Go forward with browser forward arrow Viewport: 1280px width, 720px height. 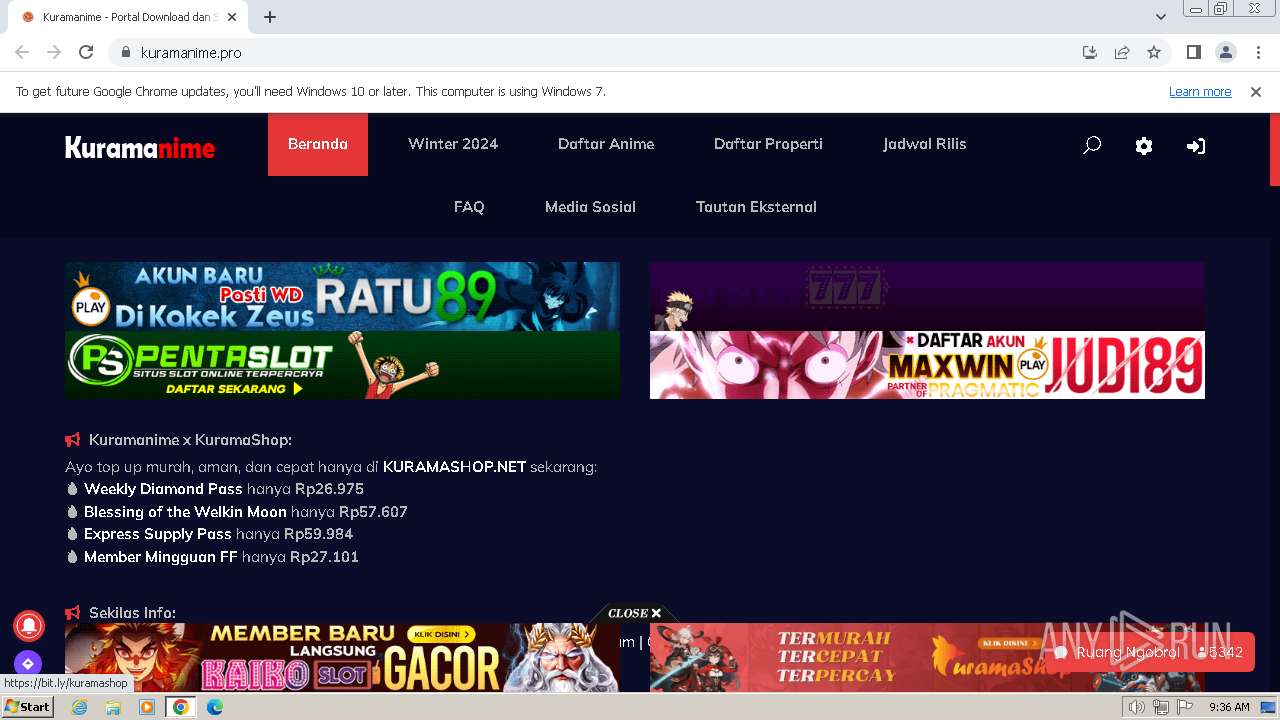click(x=54, y=52)
